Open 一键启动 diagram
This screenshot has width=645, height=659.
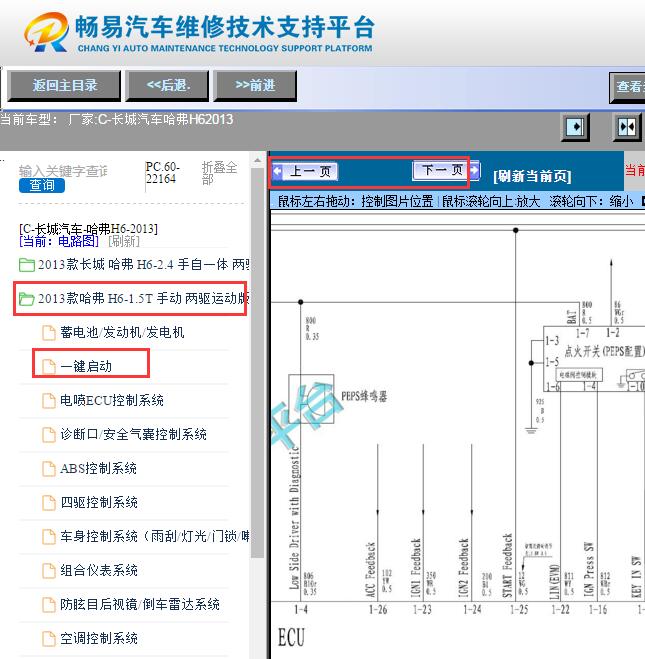(x=86, y=366)
